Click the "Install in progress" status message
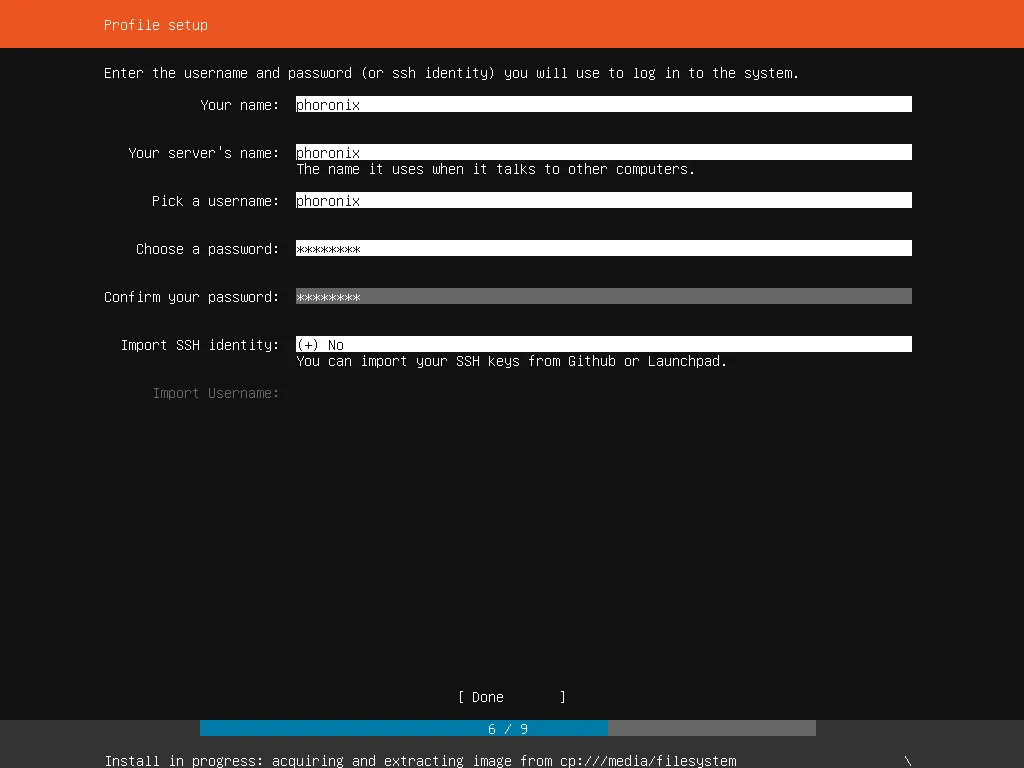 [x=420, y=761]
